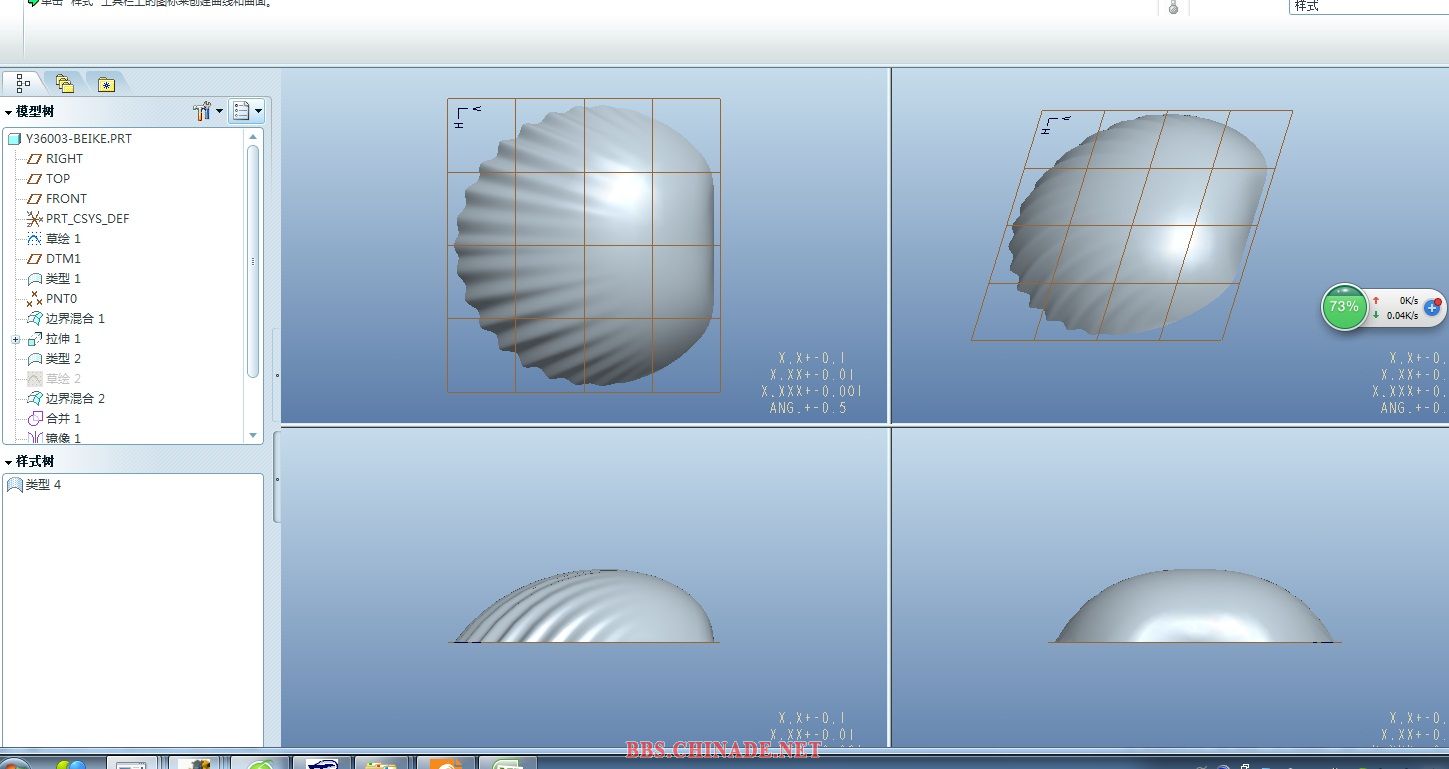Select 边界混合 2 boundary blend feature
The height and width of the screenshot is (769, 1449).
pos(75,399)
